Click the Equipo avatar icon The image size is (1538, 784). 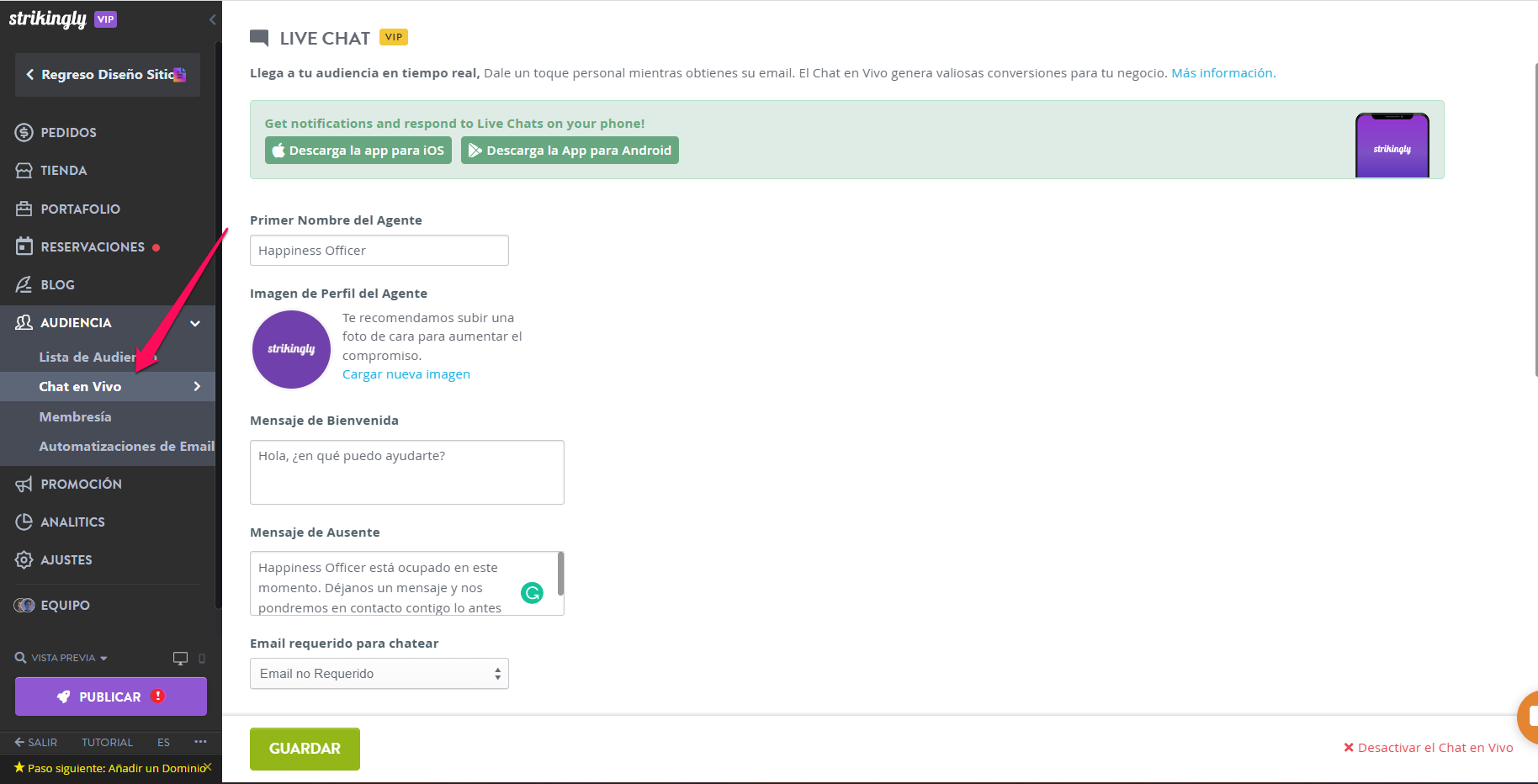24,605
